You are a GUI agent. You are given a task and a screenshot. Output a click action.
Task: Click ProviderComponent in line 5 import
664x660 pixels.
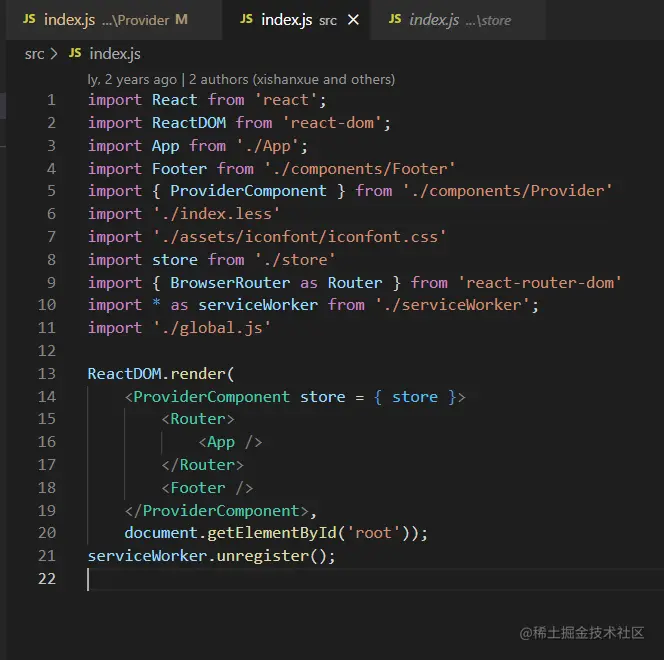pyautogui.click(x=248, y=191)
